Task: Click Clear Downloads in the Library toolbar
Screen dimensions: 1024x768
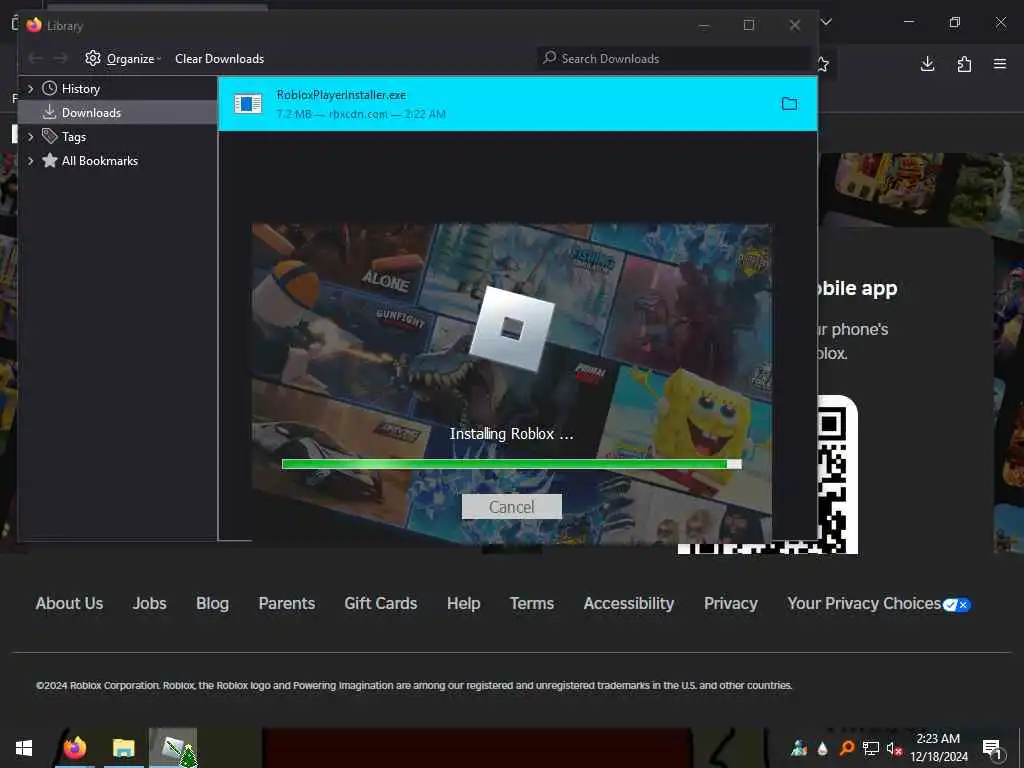Action: pos(219,59)
